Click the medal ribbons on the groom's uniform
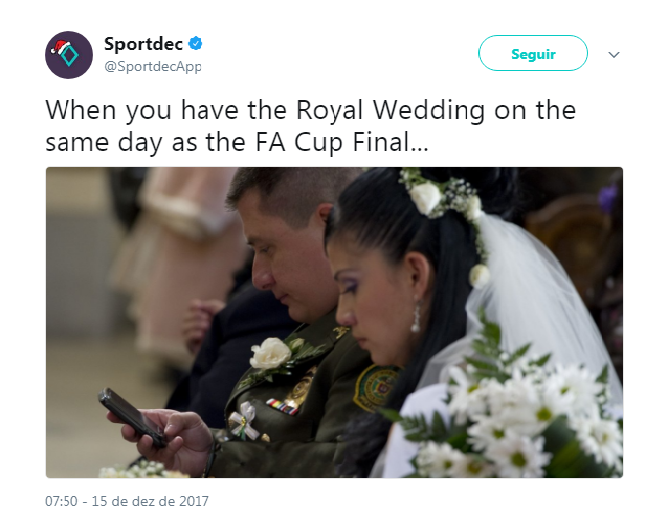The image size is (654, 522). [x=282, y=407]
